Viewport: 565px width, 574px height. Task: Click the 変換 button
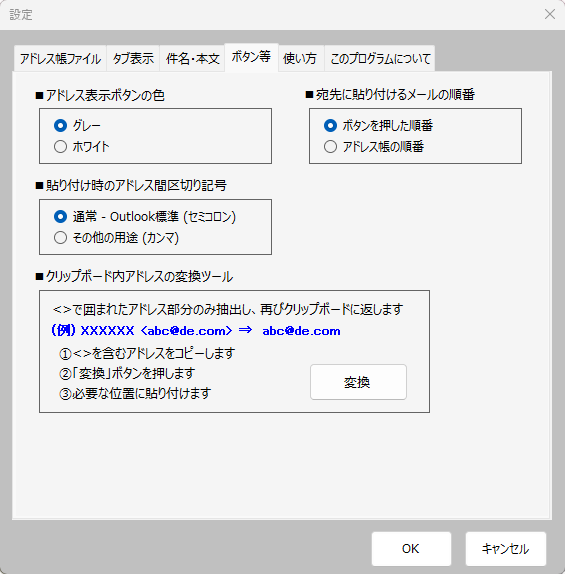tap(358, 382)
